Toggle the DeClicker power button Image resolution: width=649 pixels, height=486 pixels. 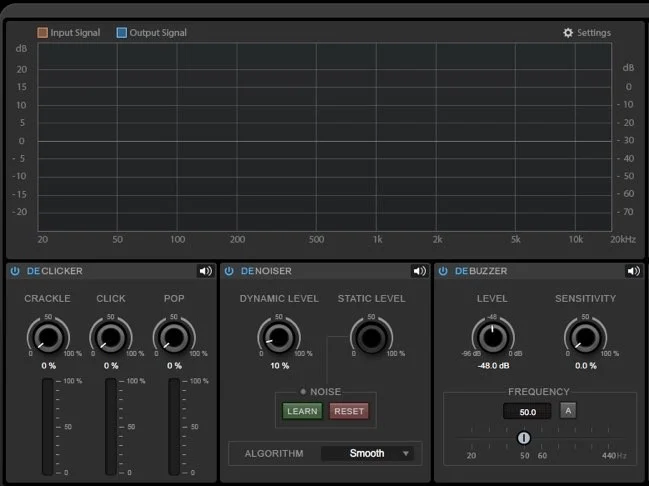15,271
